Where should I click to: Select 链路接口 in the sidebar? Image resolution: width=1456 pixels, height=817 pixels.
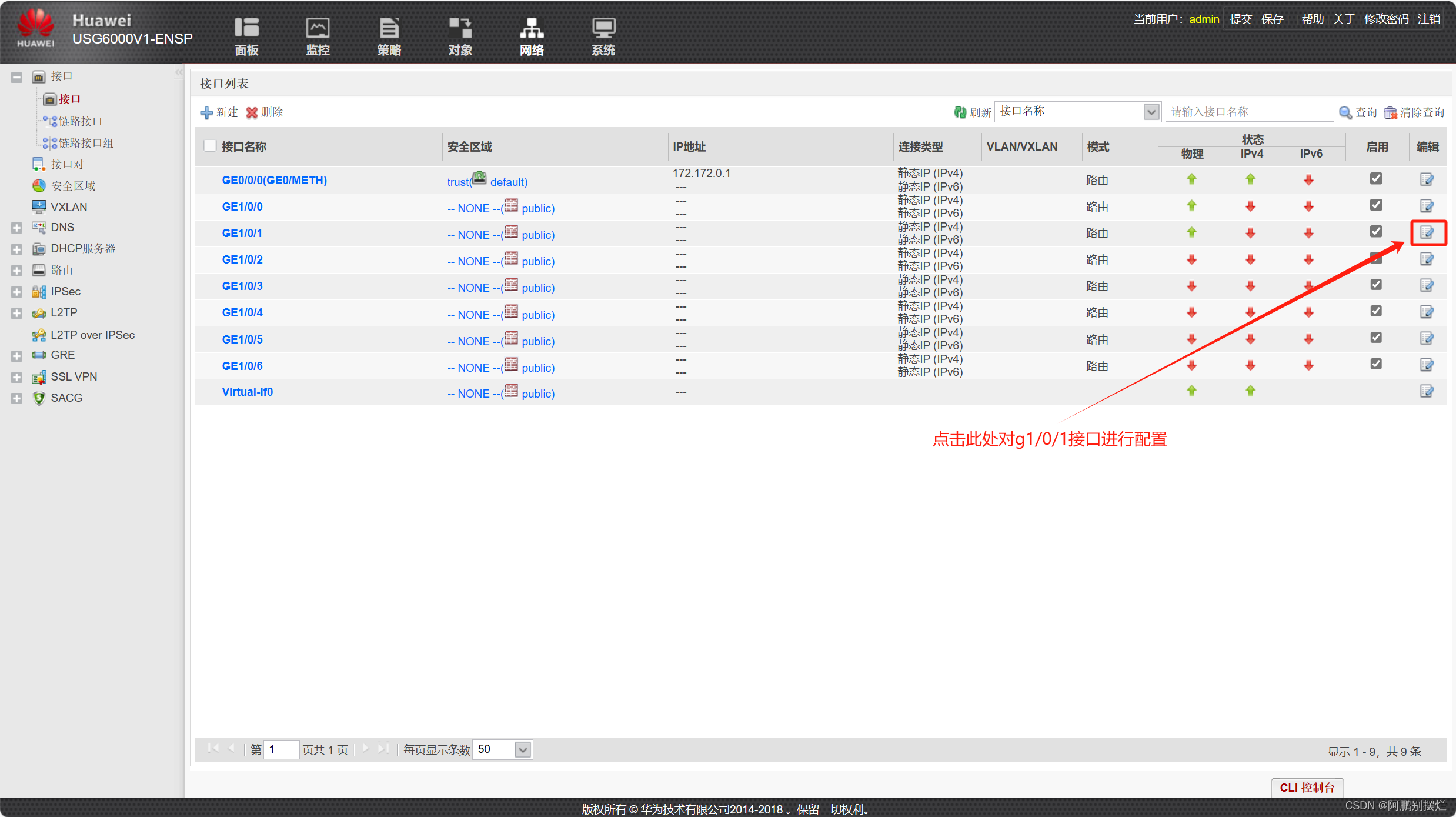(x=80, y=121)
